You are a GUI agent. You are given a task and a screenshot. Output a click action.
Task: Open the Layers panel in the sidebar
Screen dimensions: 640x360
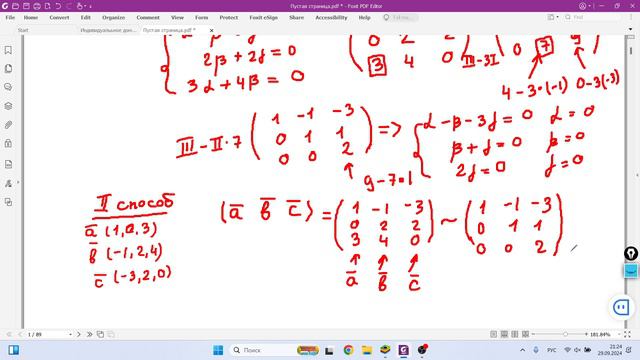tap(8, 106)
